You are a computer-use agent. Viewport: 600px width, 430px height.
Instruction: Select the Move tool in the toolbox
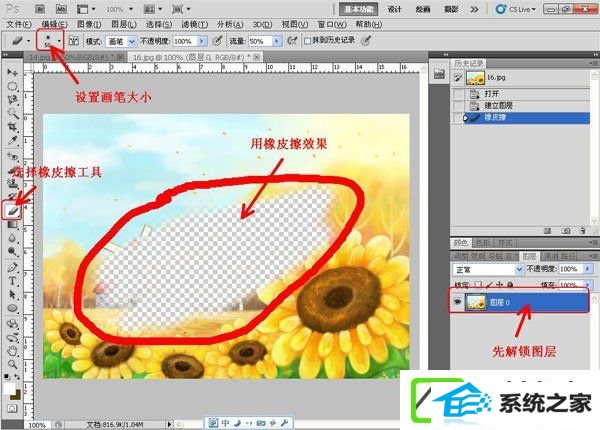coord(12,72)
